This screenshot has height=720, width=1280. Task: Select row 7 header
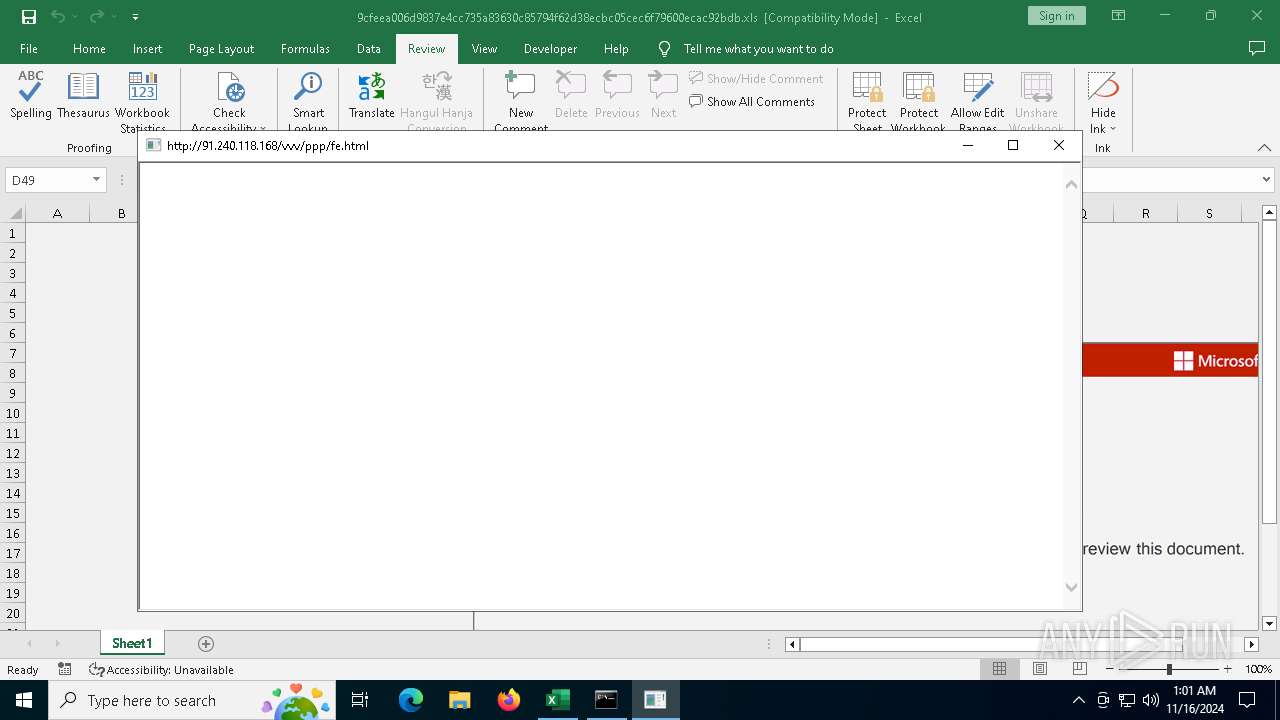point(13,353)
